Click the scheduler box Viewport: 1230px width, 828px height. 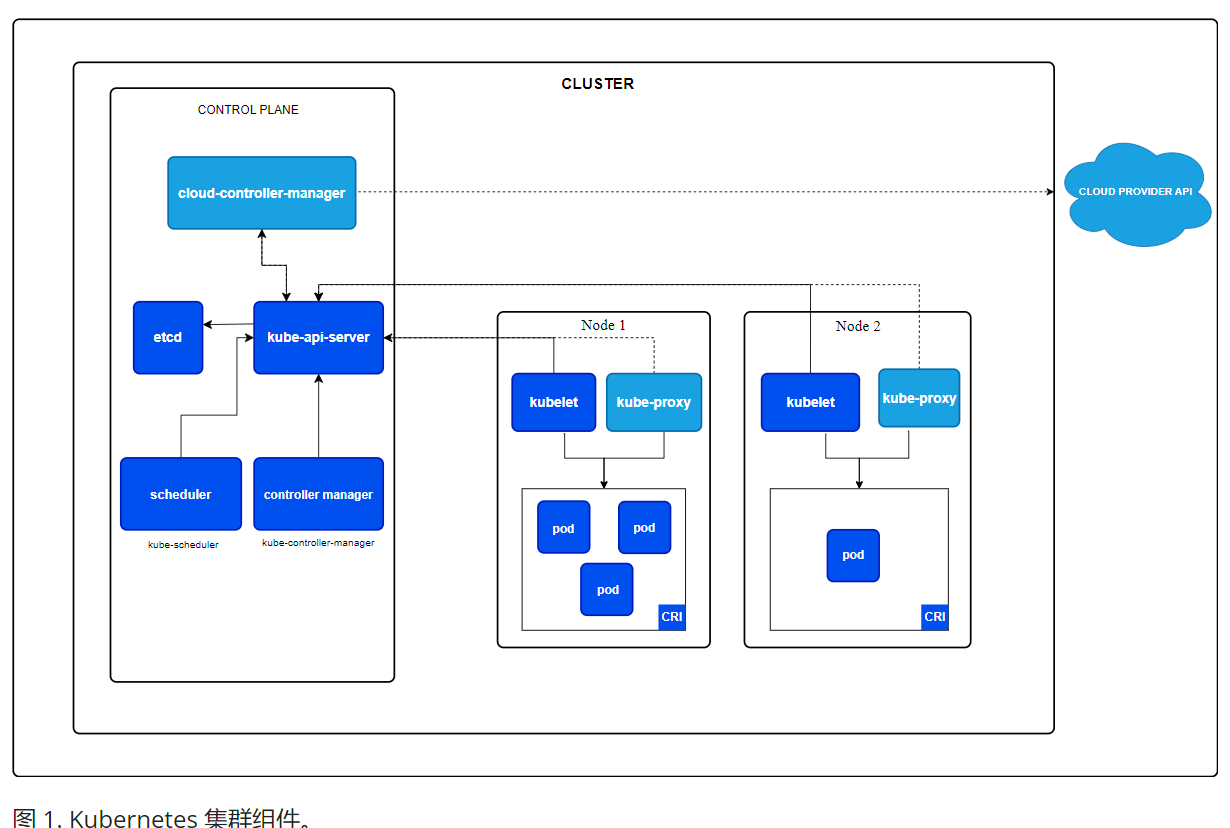click(x=181, y=494)
